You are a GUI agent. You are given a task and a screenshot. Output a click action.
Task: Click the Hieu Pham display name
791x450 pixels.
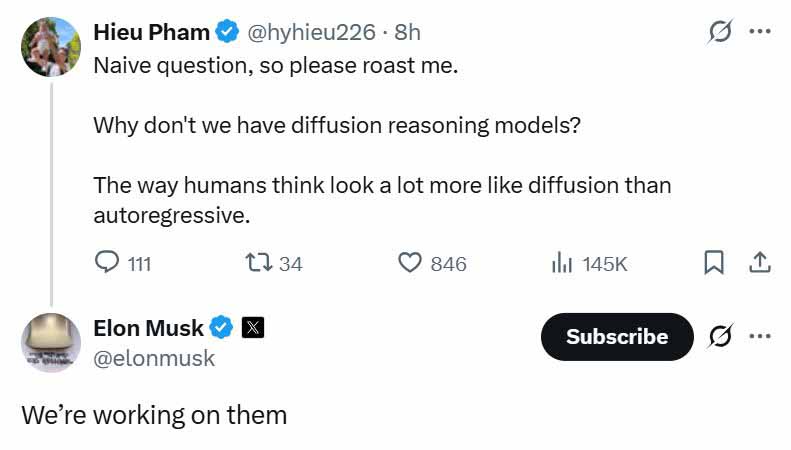coord(151,32)
